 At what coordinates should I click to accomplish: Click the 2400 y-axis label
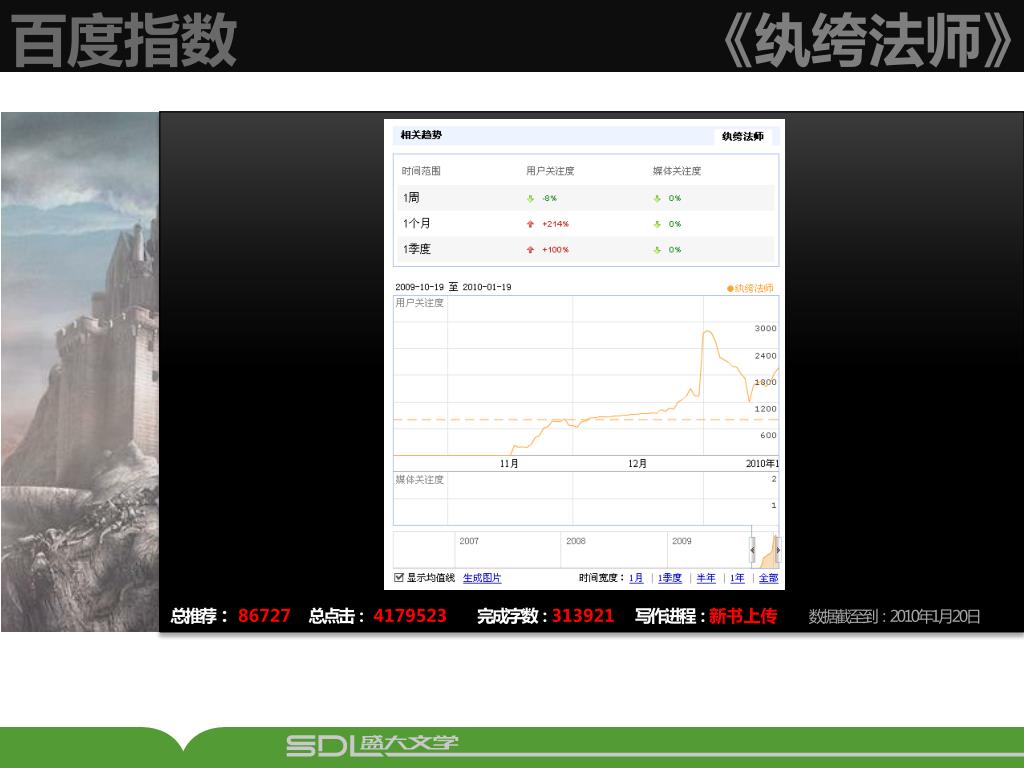pos(765,356)
